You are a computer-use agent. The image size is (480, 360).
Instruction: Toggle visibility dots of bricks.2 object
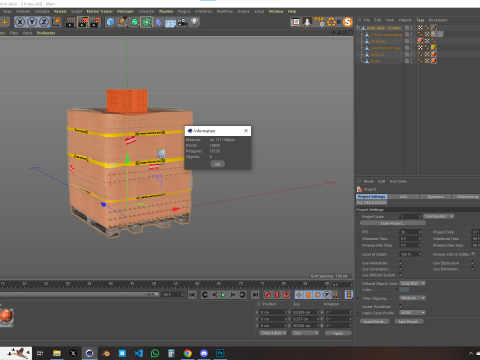411,54
